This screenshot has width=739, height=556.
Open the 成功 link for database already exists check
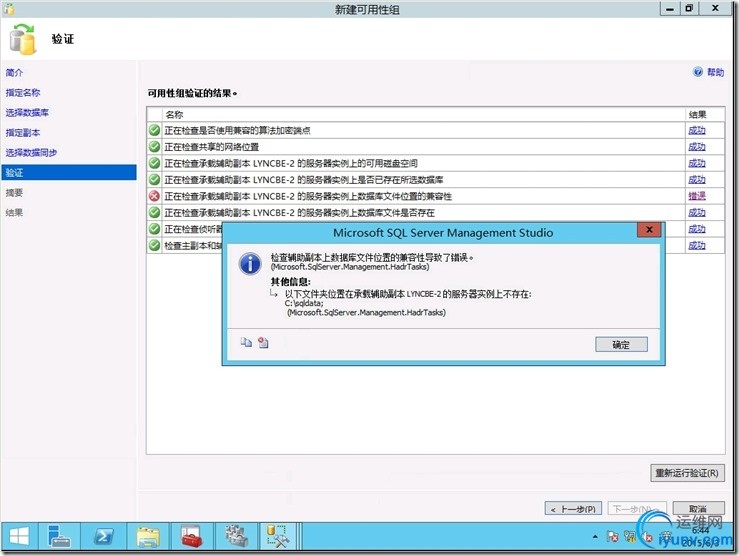[x=697, y=180]
